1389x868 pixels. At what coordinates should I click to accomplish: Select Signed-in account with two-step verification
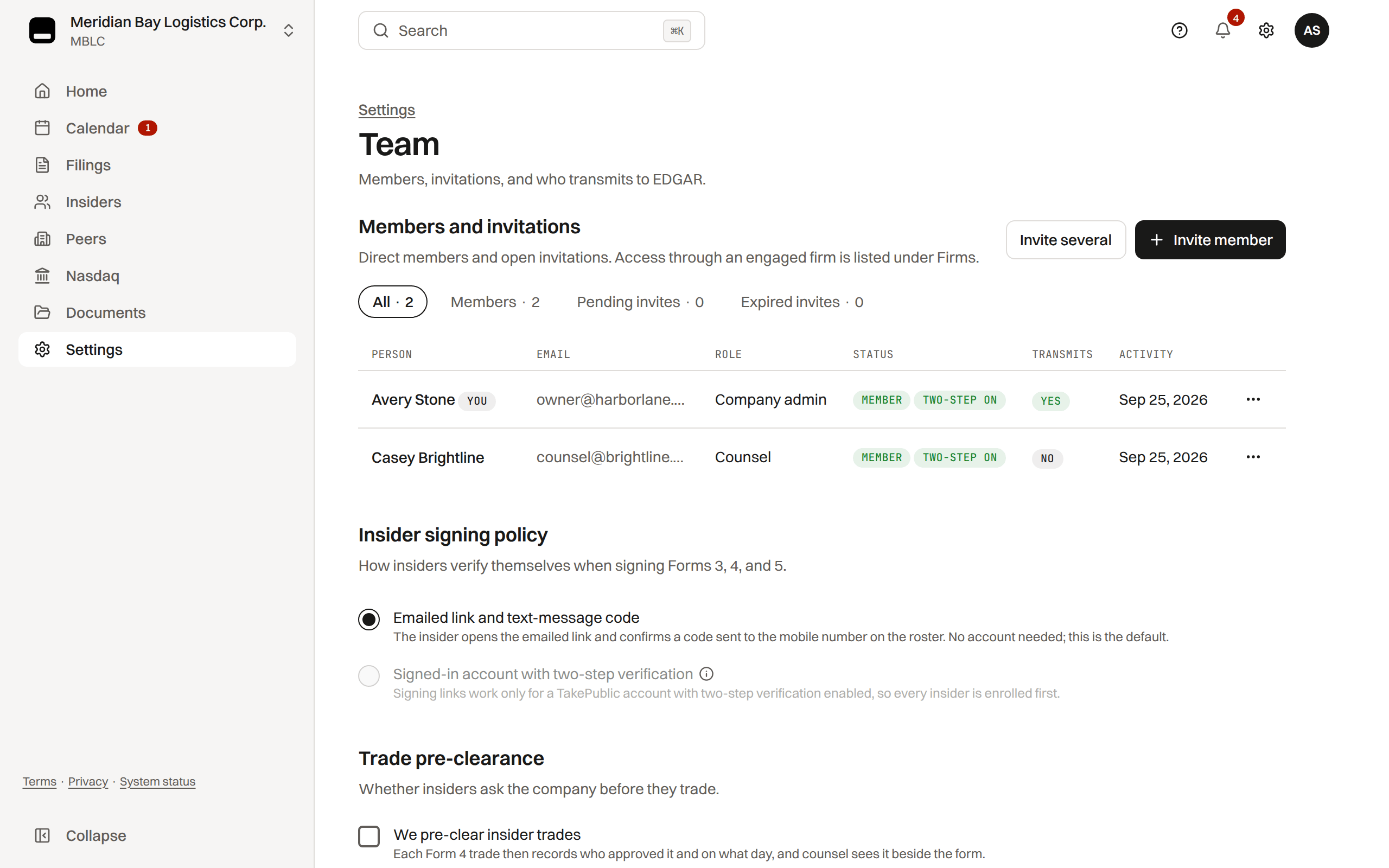369,676
